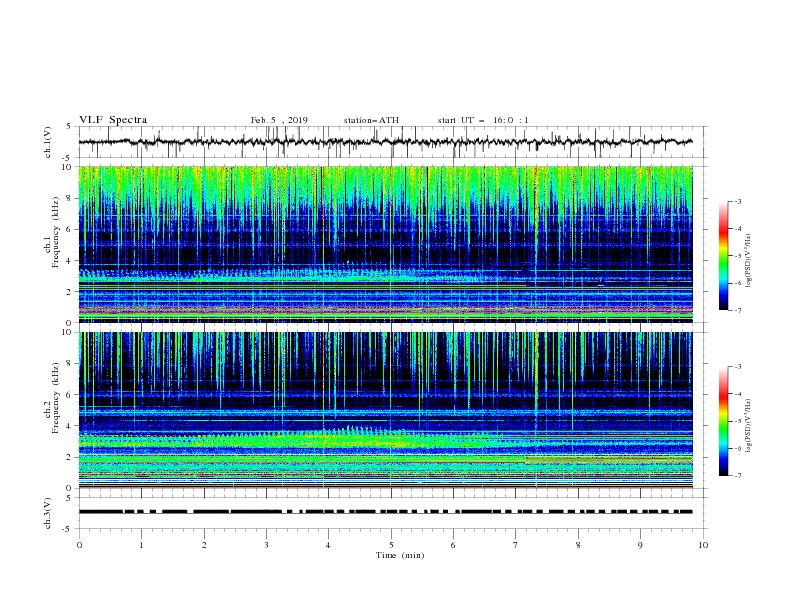
Task: Select the "ch.1(V)" axis label
Action: point(48,142)
